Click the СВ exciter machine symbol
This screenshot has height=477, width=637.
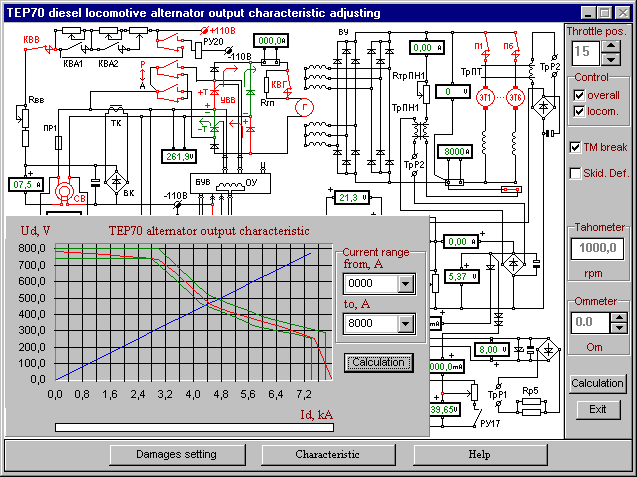tap(68, 190)
